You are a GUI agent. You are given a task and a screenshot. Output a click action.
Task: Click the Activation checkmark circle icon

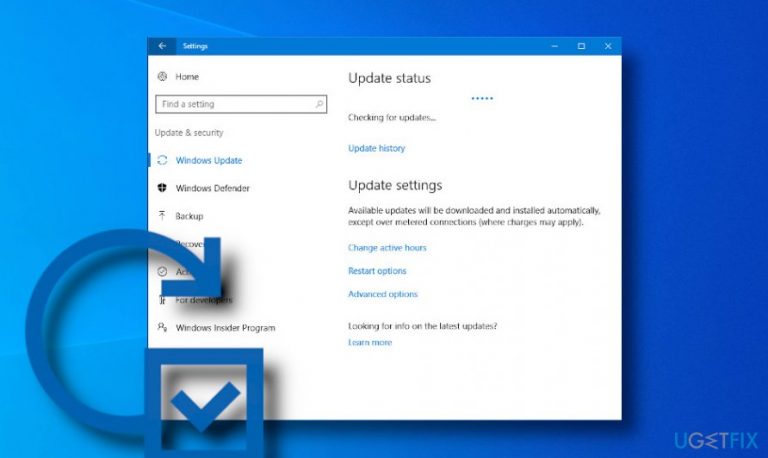[162, 271]
